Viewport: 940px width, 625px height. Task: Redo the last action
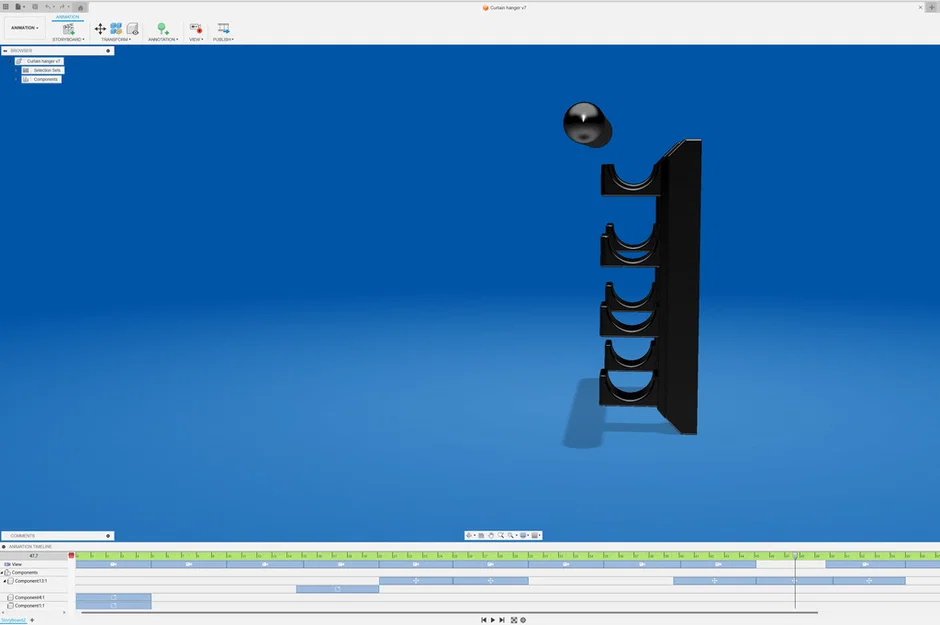click(62, 7)
